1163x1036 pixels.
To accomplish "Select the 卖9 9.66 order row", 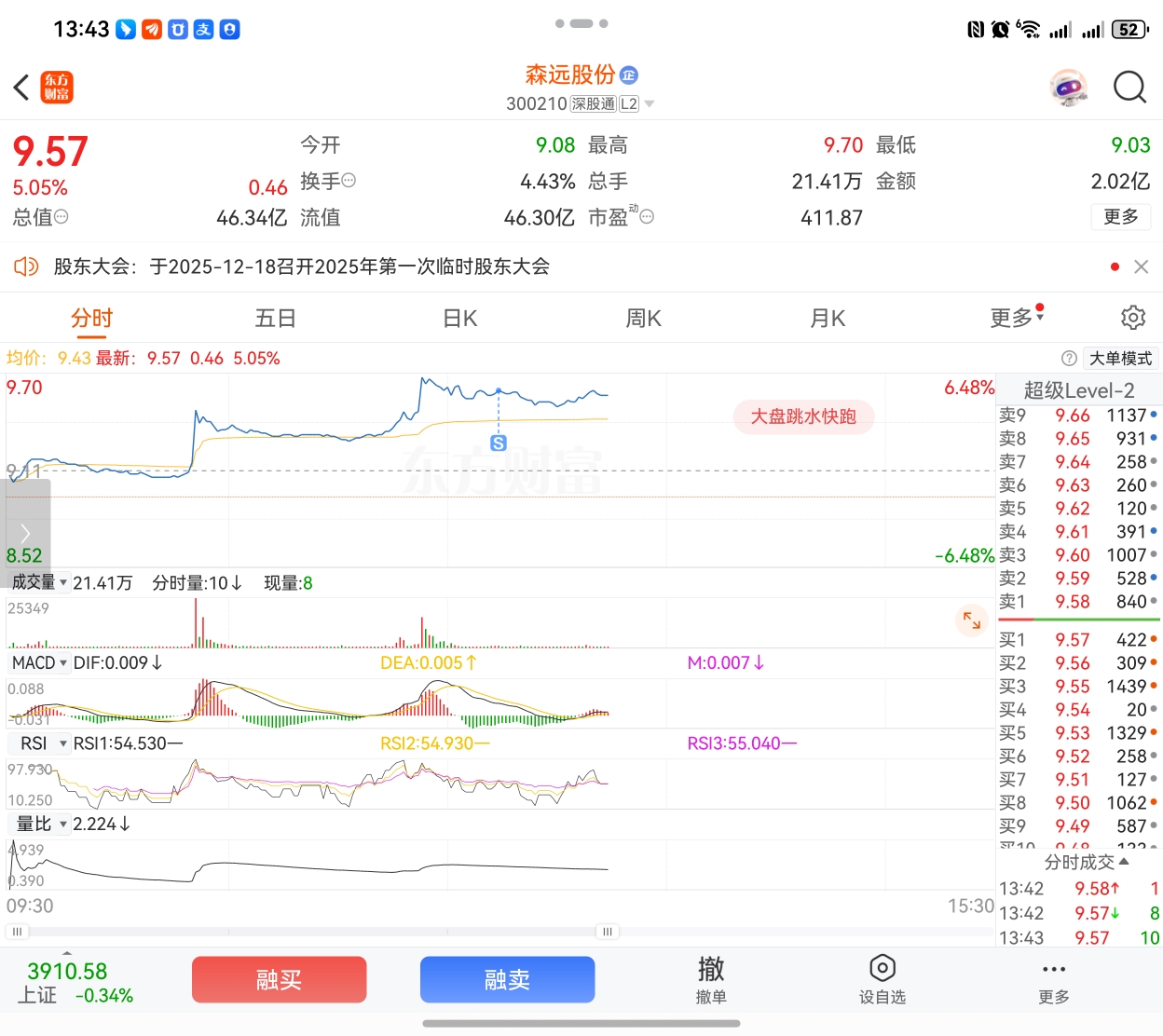I will pyautogui.click(x=1078, y=415).
